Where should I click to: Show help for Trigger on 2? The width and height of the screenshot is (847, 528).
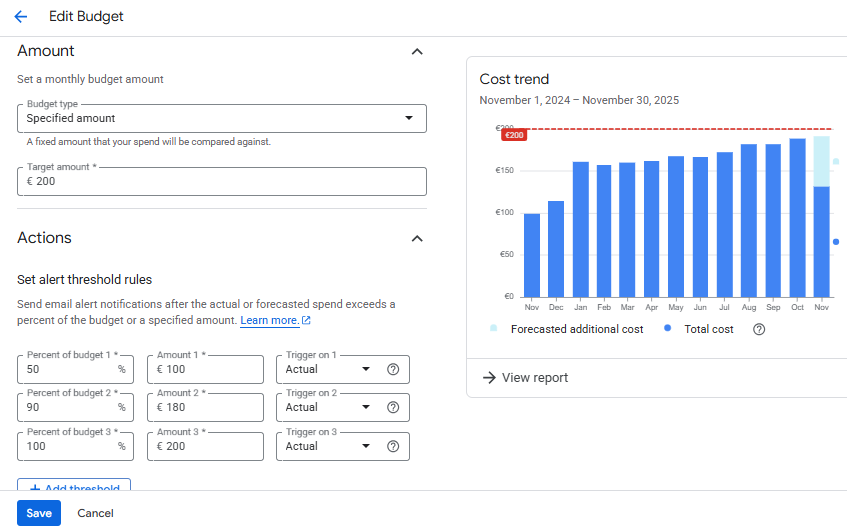[393, 407]
